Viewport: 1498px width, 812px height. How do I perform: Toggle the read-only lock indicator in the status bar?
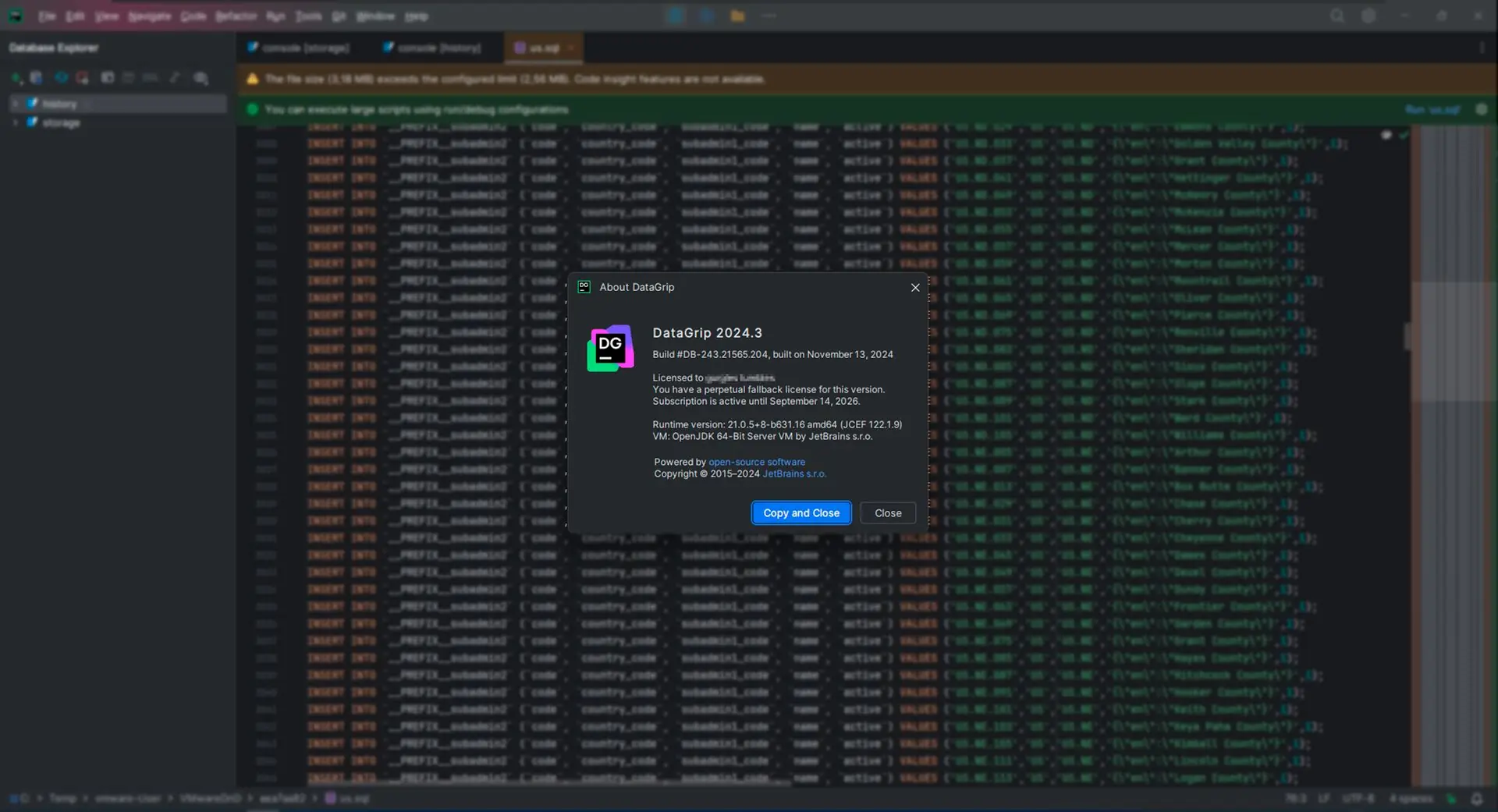click(x=1451, y=798)
